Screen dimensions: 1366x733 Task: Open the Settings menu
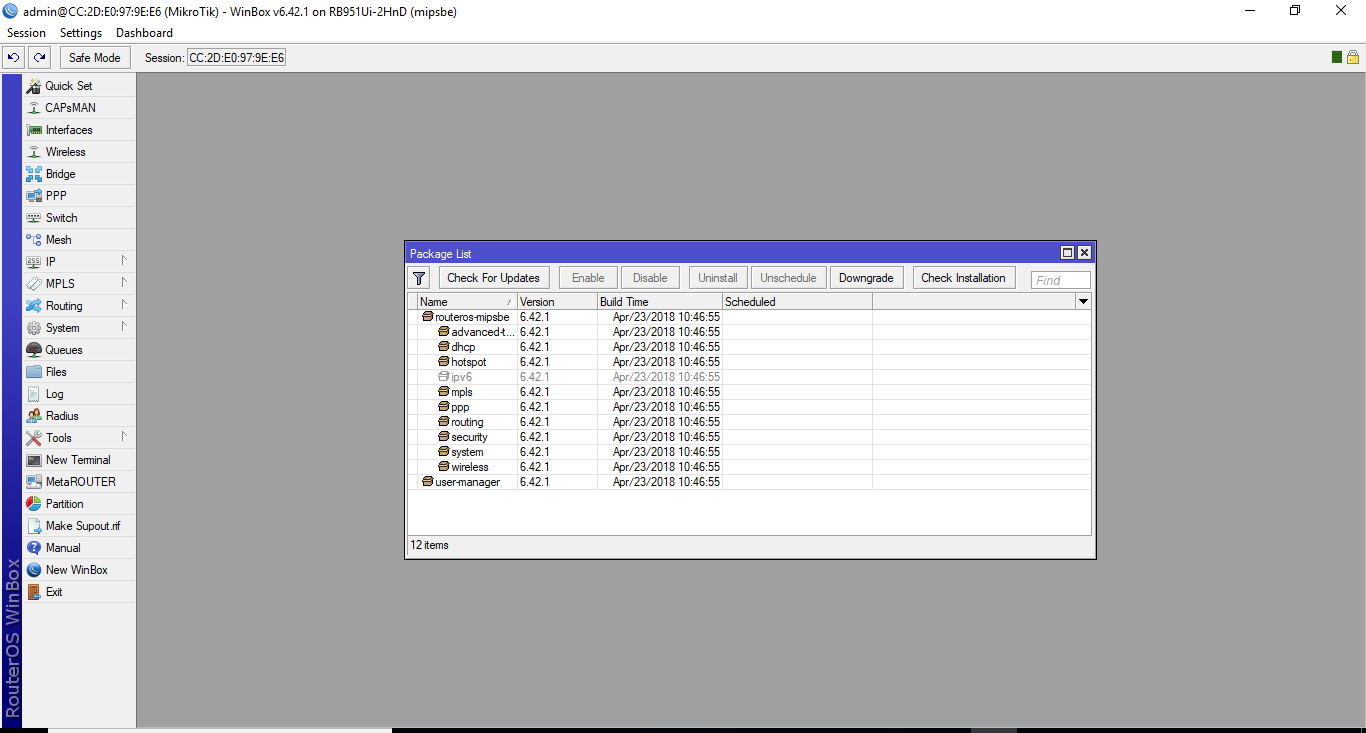pyautogui.click(x=81, y=33)
